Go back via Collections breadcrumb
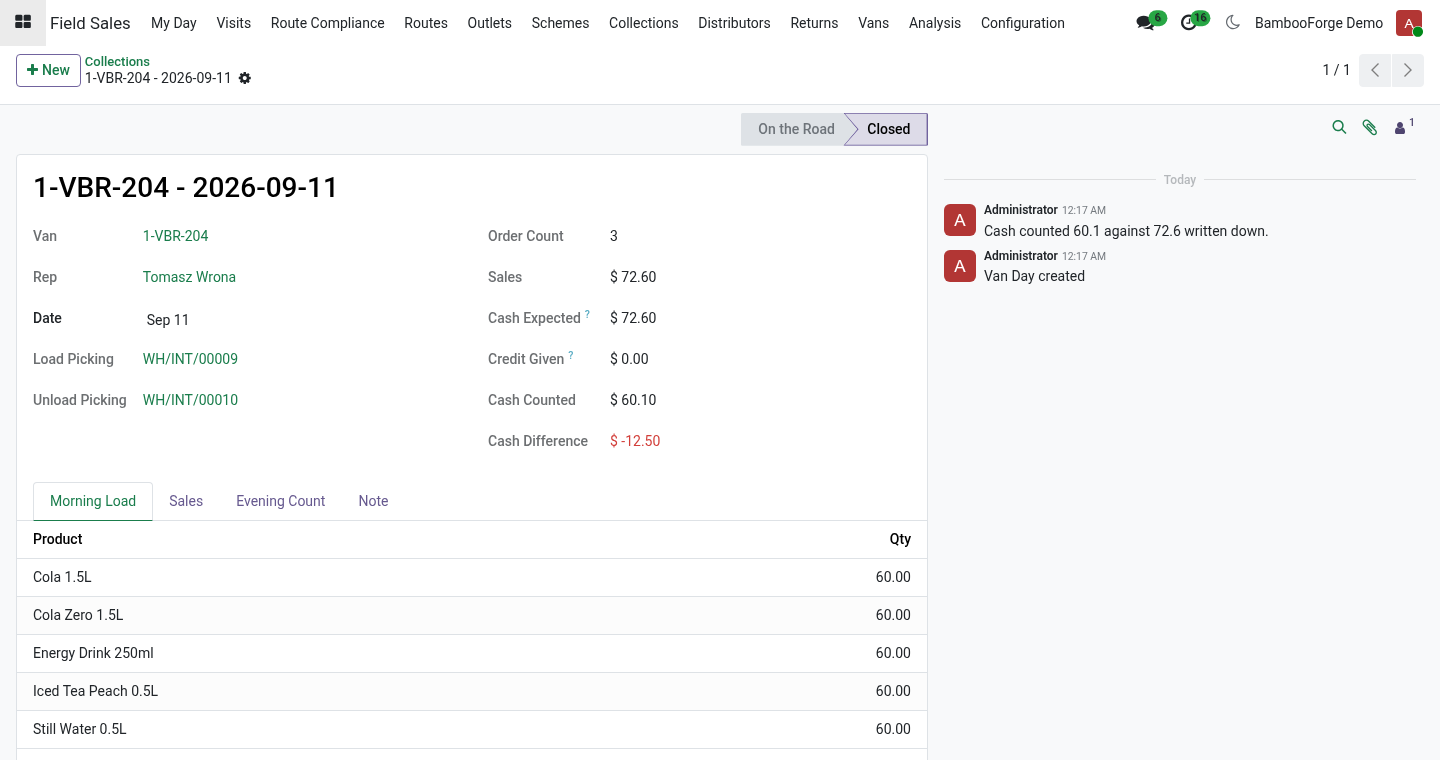 pyautogui.click(x=117, y=62)
